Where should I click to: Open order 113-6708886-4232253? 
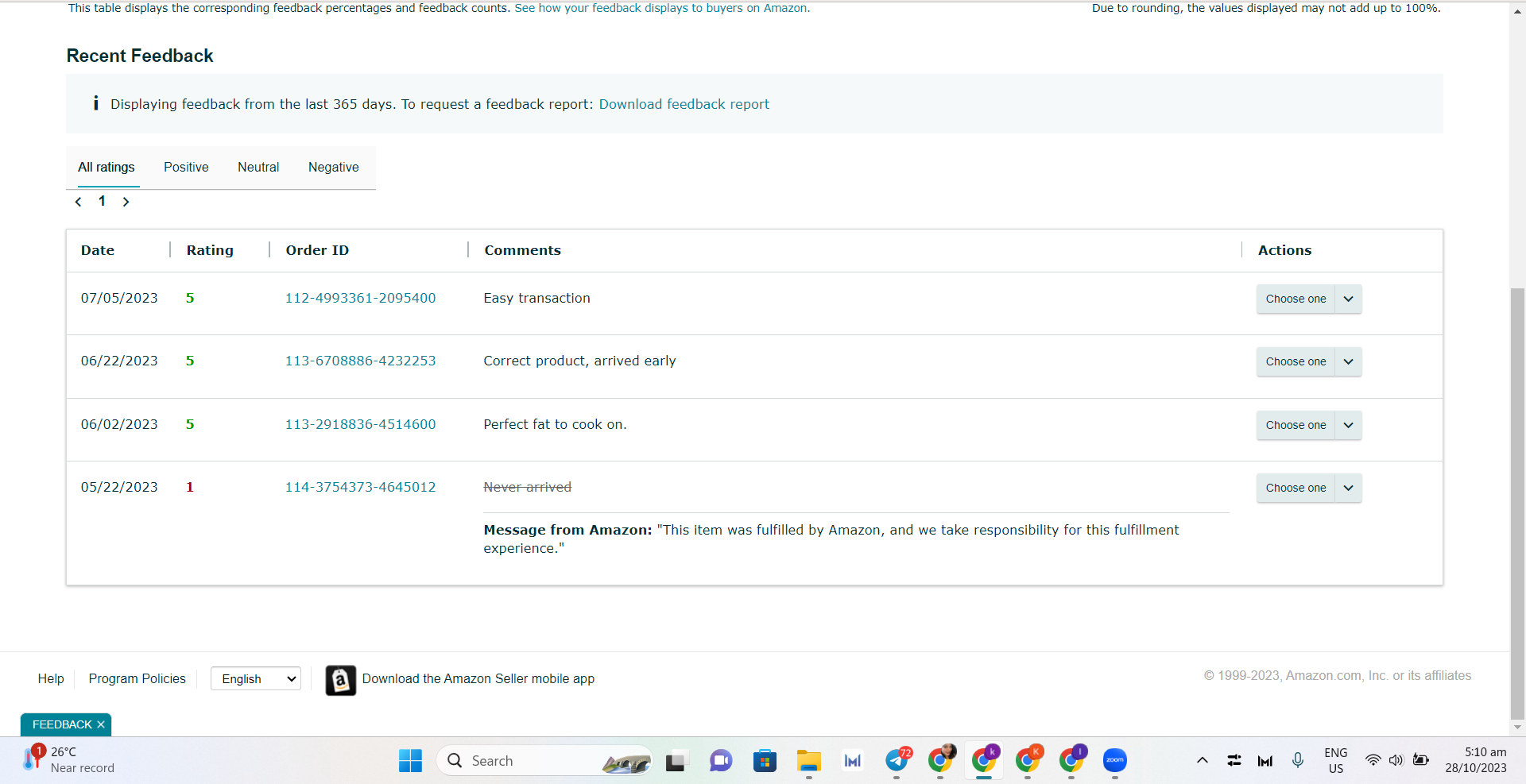361,361
